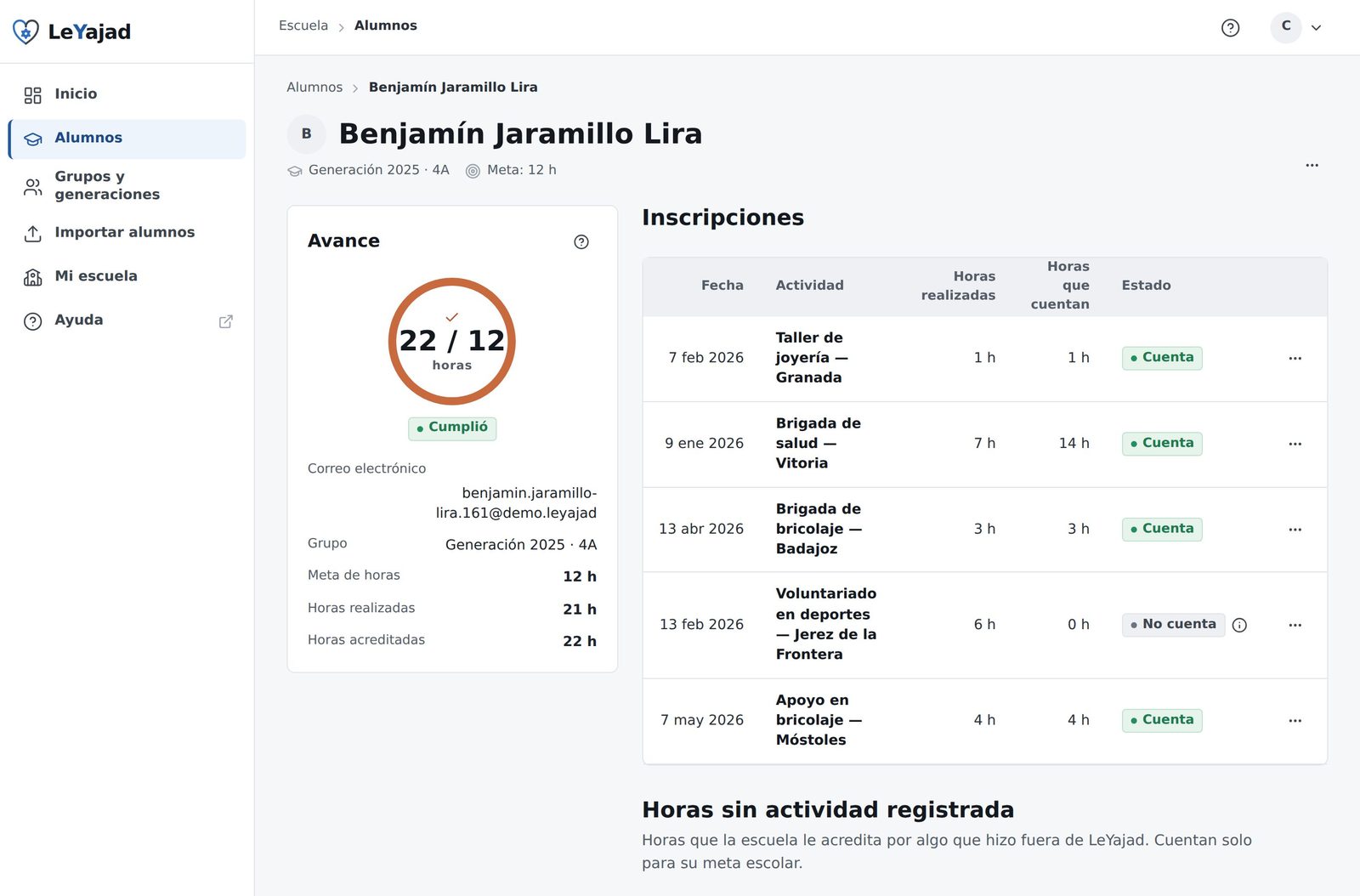The height and width of the screenshot is (896, 1360).
Task: Open Importar alumnos page
Action: pos(127,233)
